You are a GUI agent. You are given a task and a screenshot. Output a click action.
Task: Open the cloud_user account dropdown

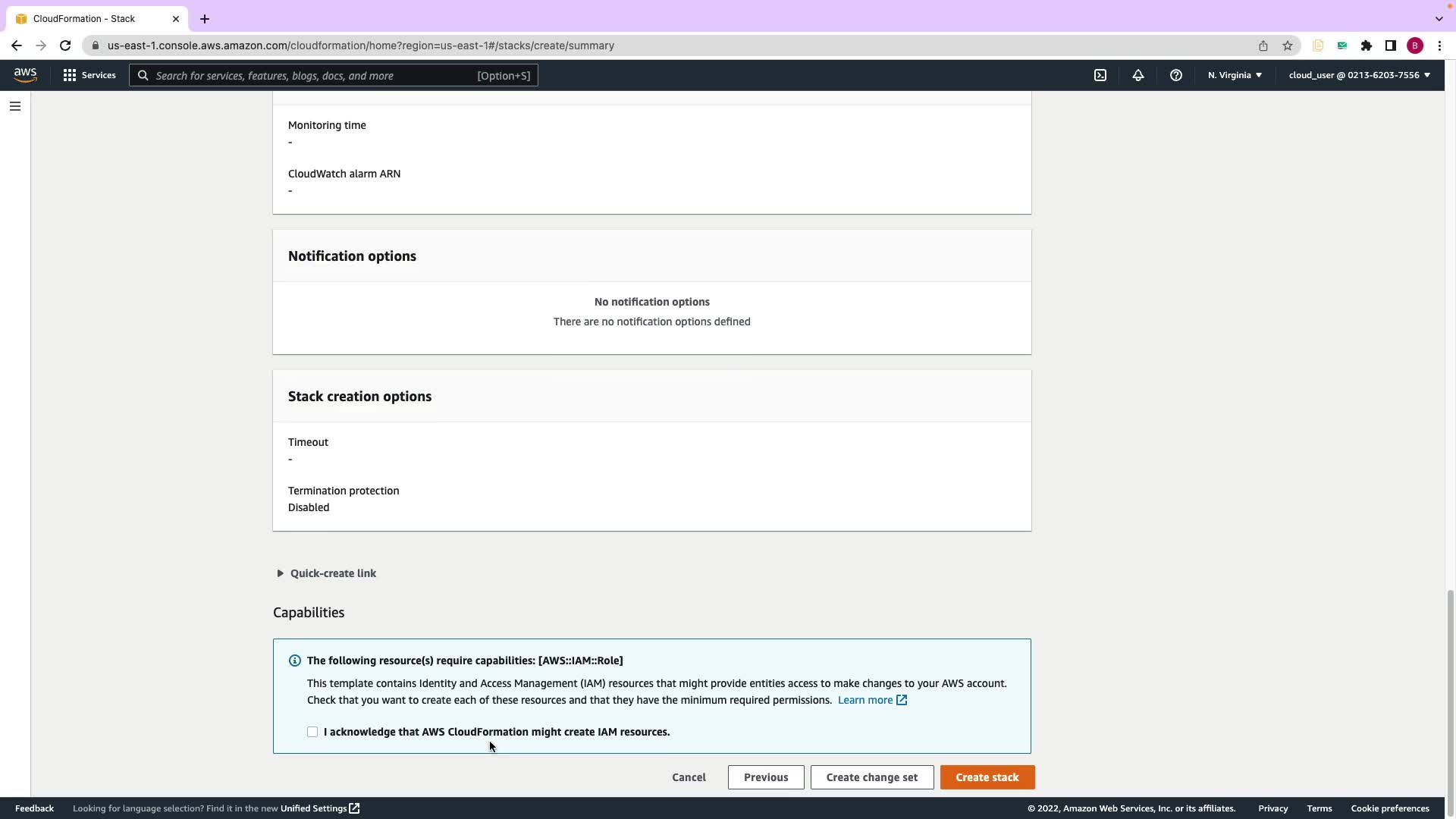coord(1359,75)
